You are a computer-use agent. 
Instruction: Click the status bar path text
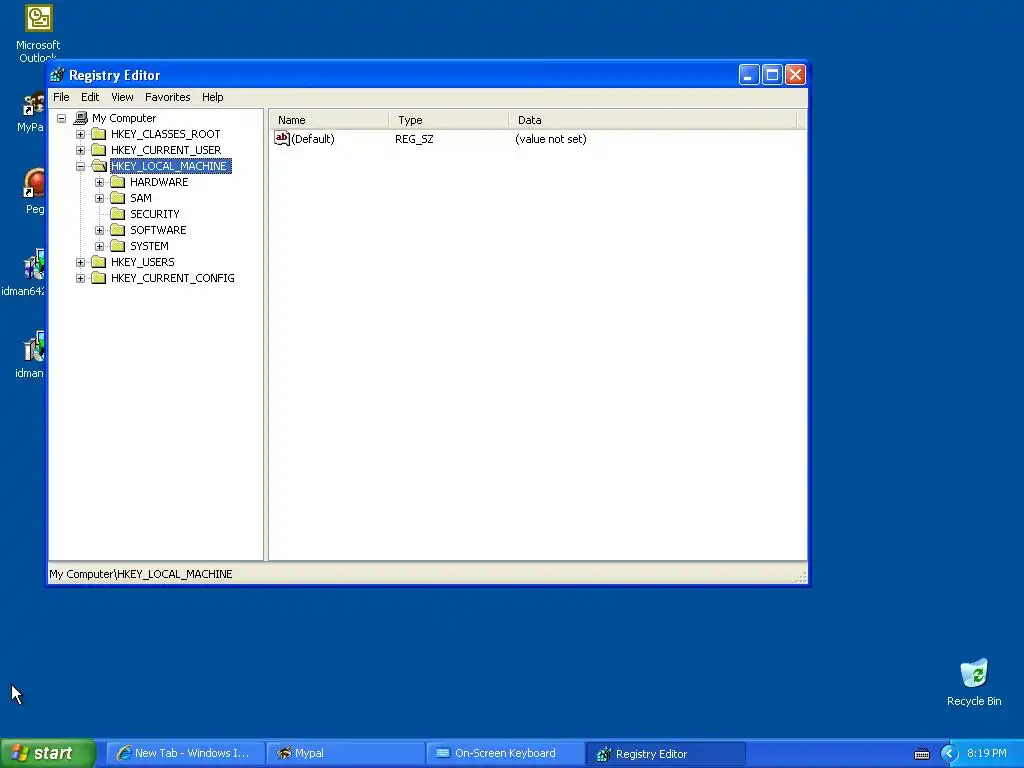click(x=140, y=574)
